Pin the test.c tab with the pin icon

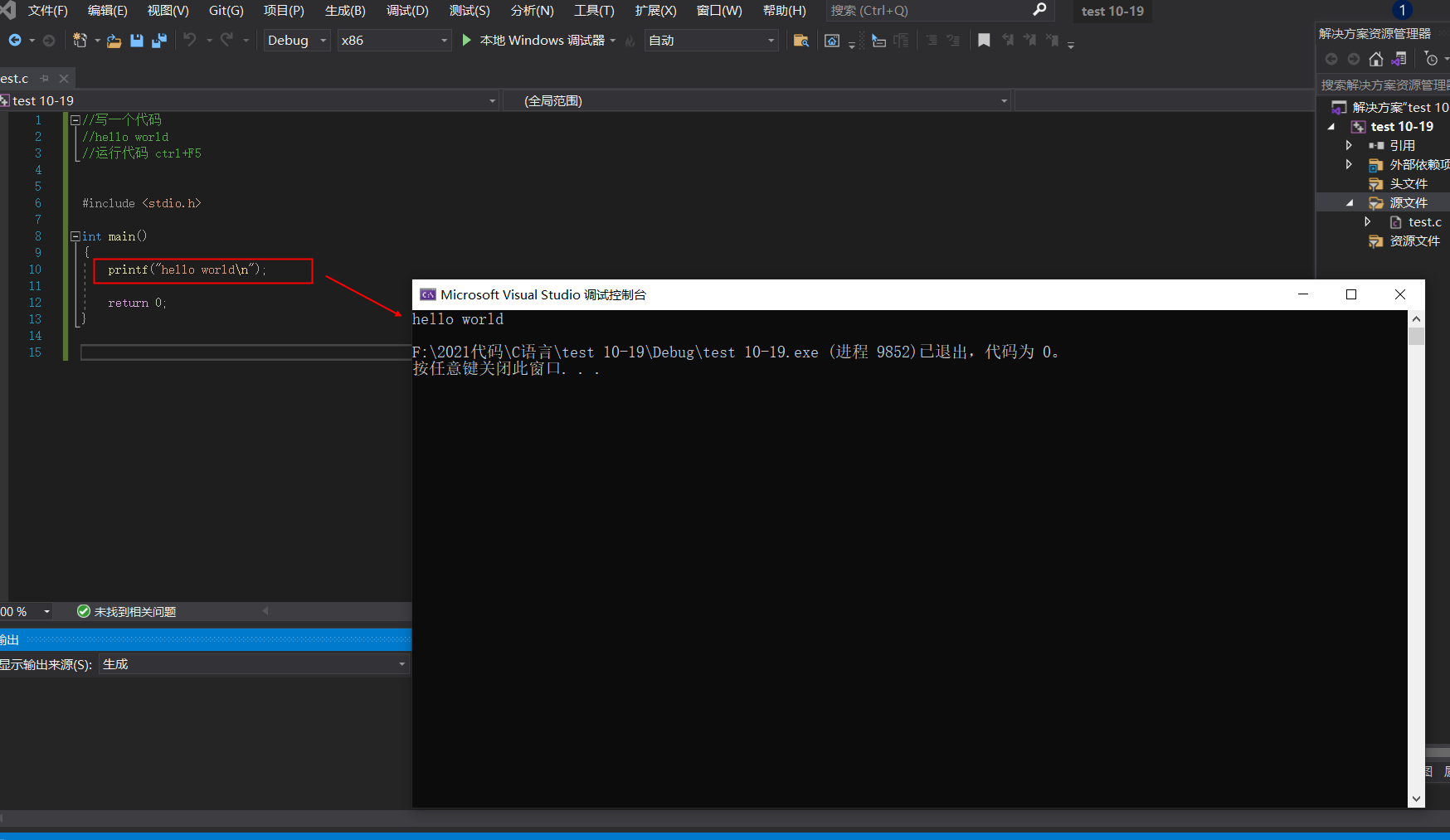coord(45,78)
